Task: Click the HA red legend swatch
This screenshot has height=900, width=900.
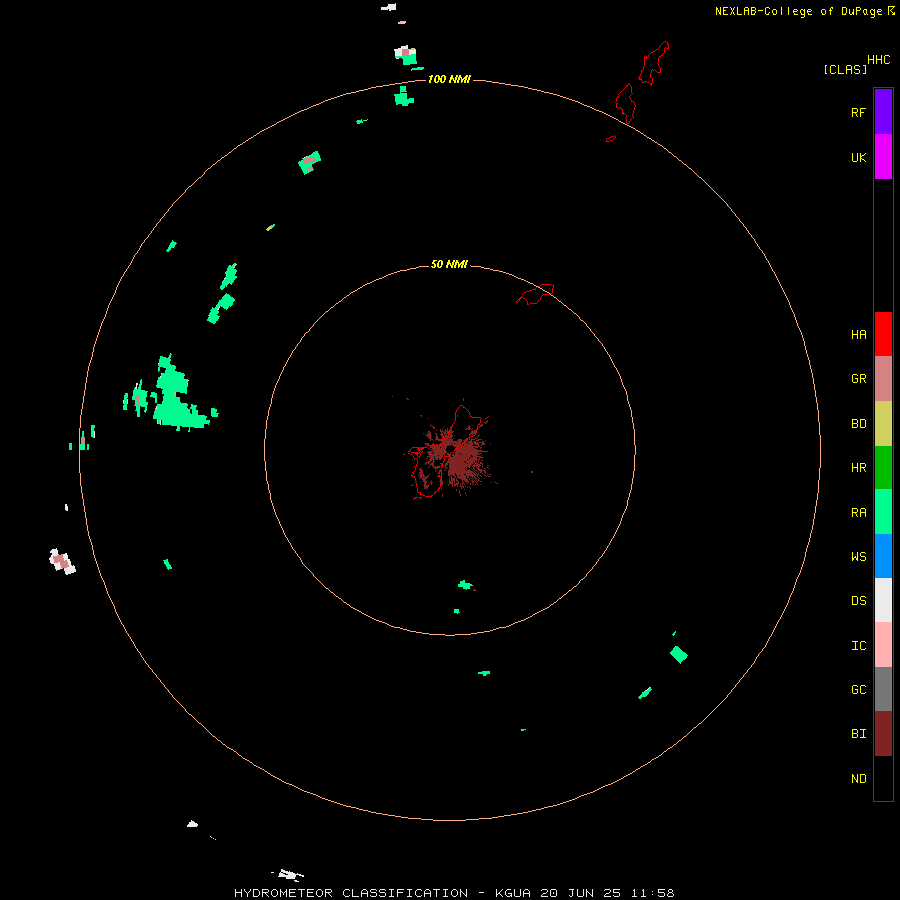Action: (883, 334)
